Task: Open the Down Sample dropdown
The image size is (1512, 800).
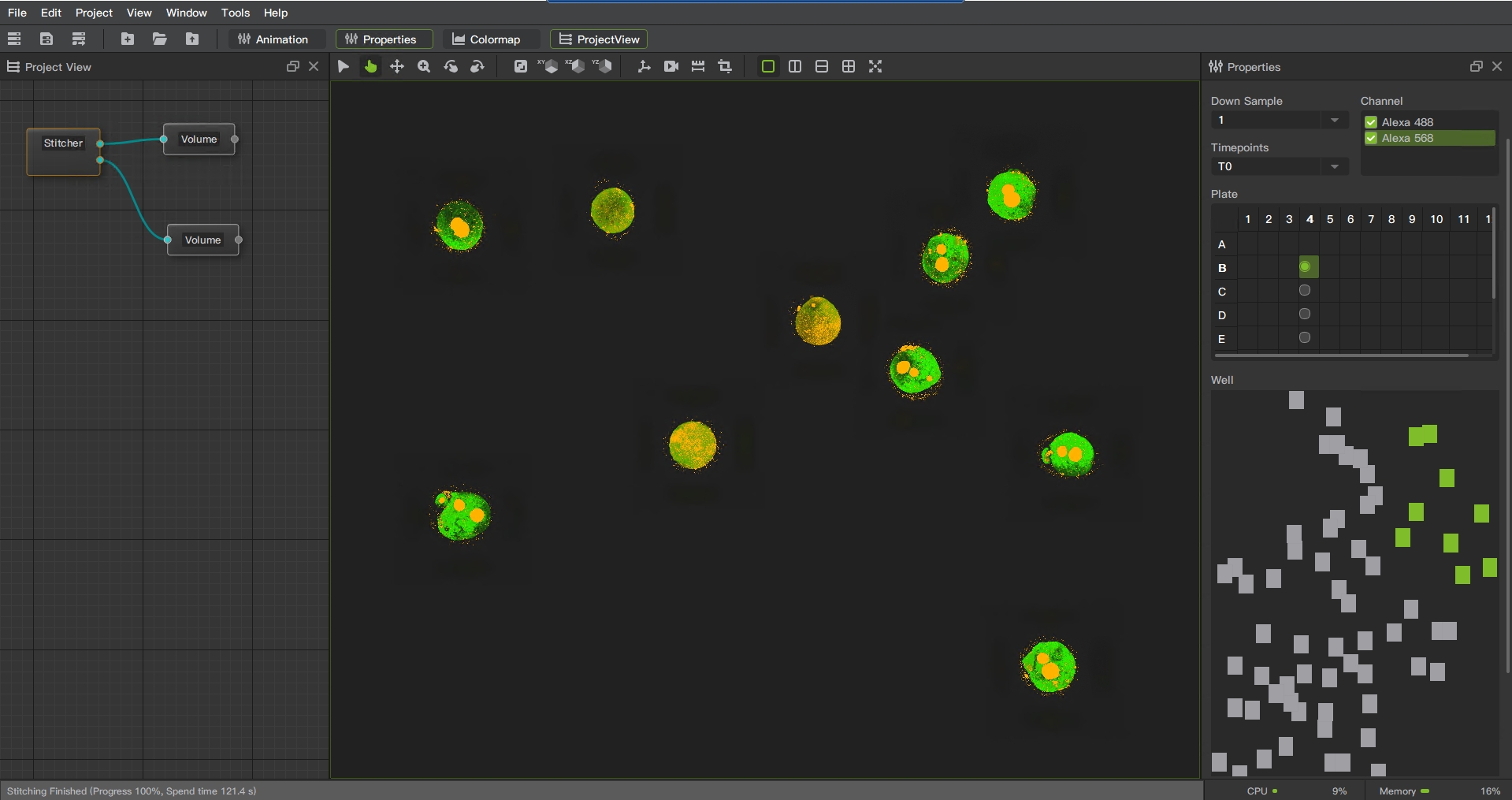Action: [1280, 120]
